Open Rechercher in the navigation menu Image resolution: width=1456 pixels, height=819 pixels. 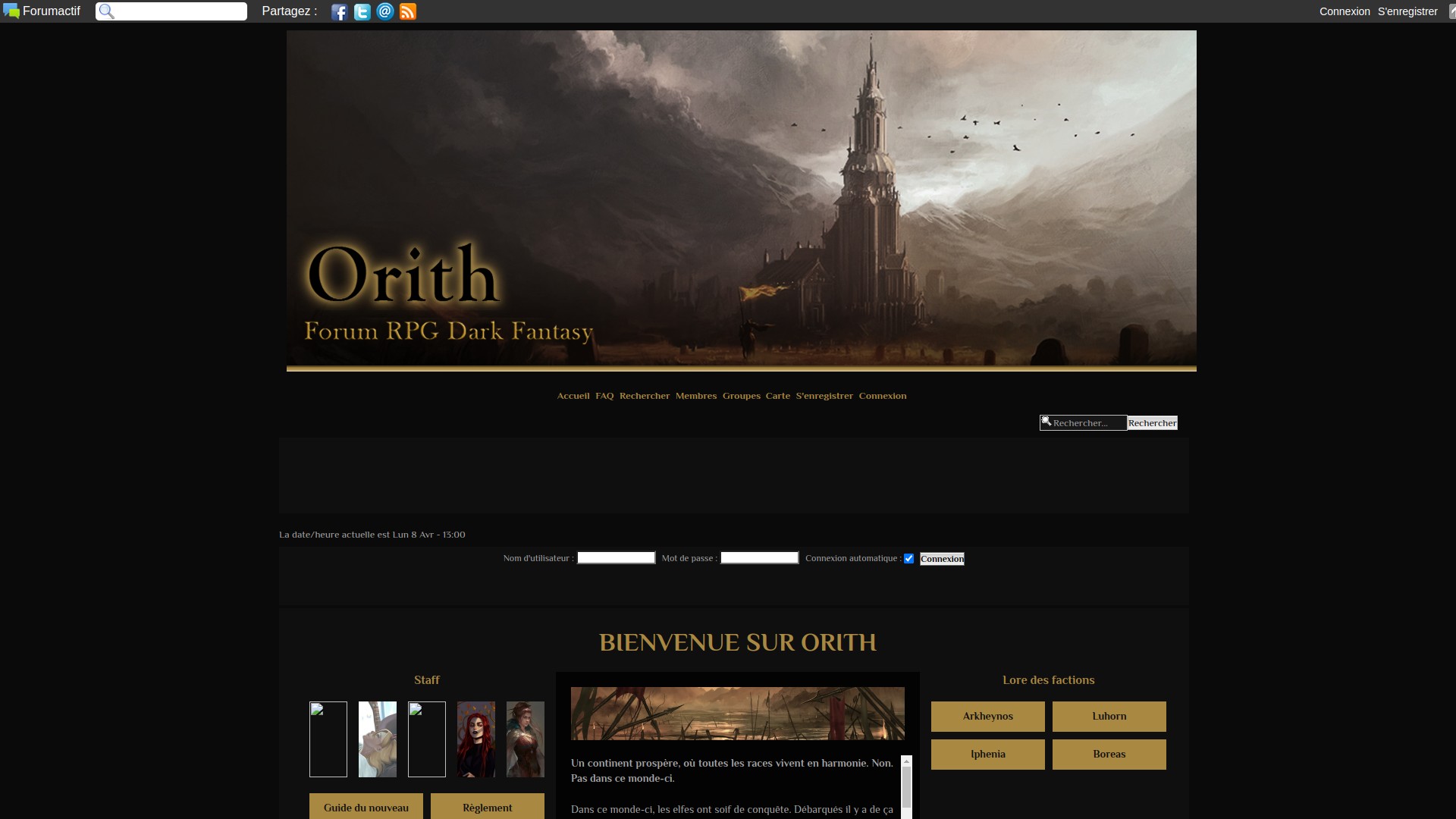645,396
